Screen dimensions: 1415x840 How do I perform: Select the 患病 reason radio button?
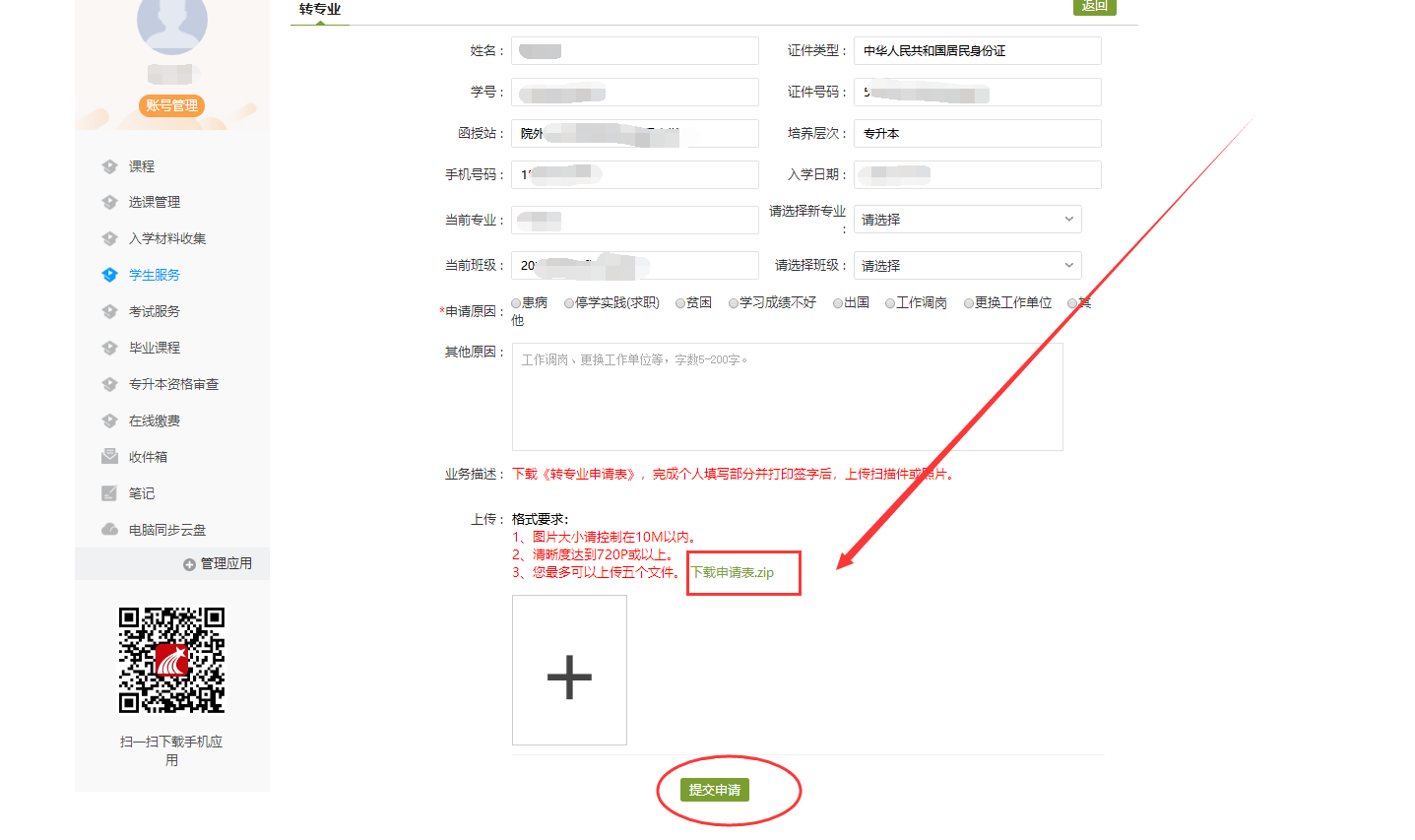point(516,303)
